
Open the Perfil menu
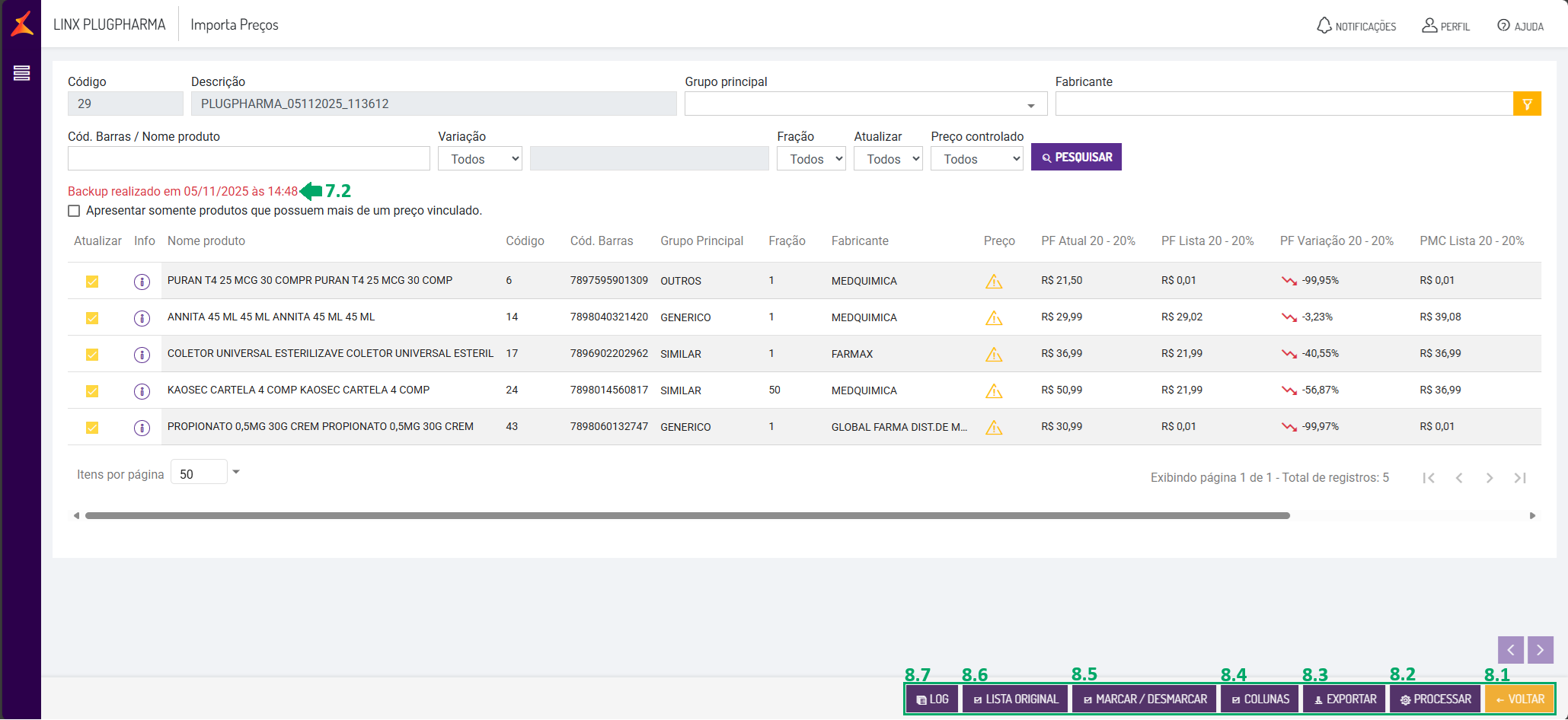[x=1445, y=26]
